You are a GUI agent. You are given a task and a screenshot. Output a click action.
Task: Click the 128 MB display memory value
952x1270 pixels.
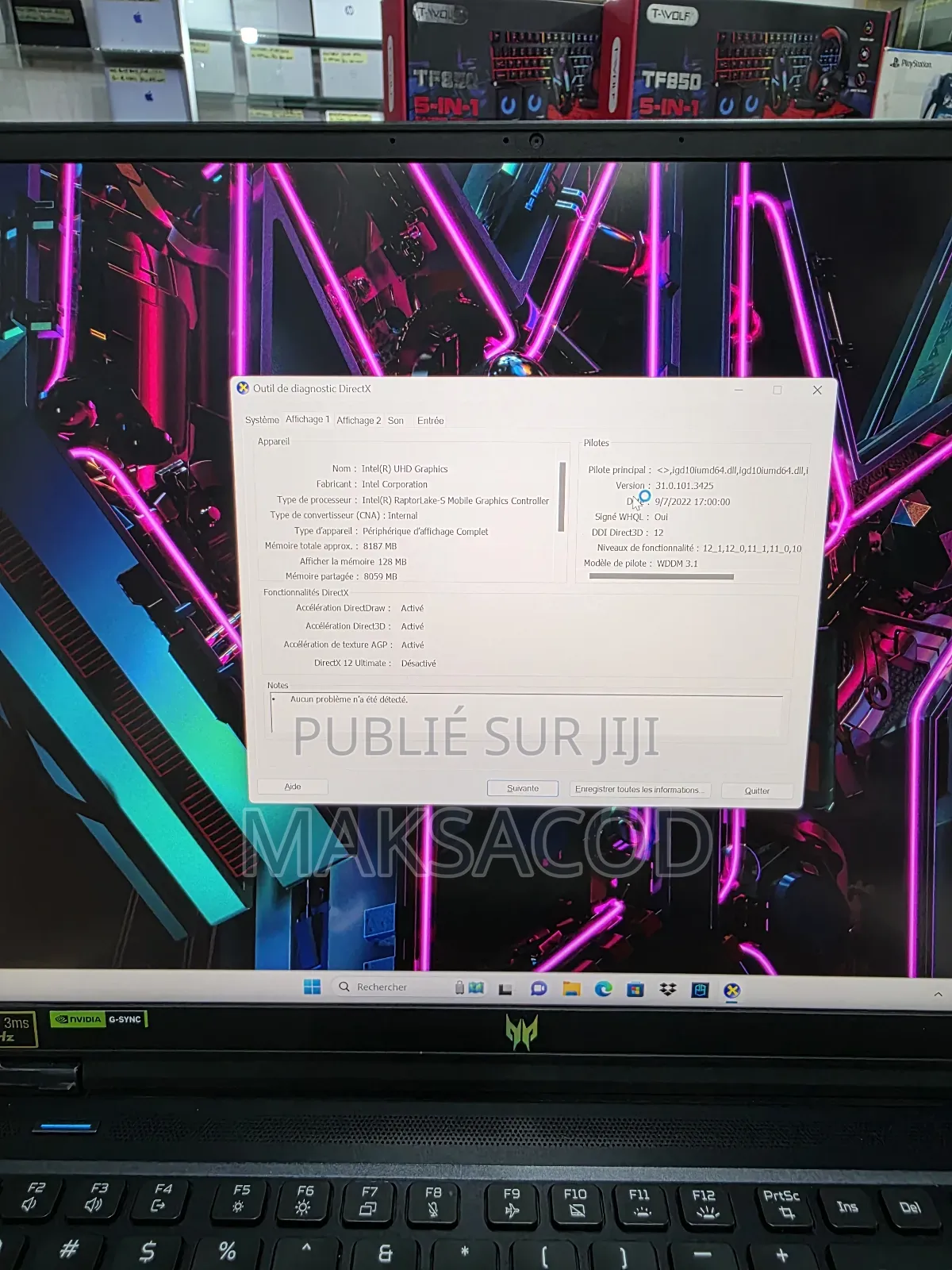(x=392, y=562)
